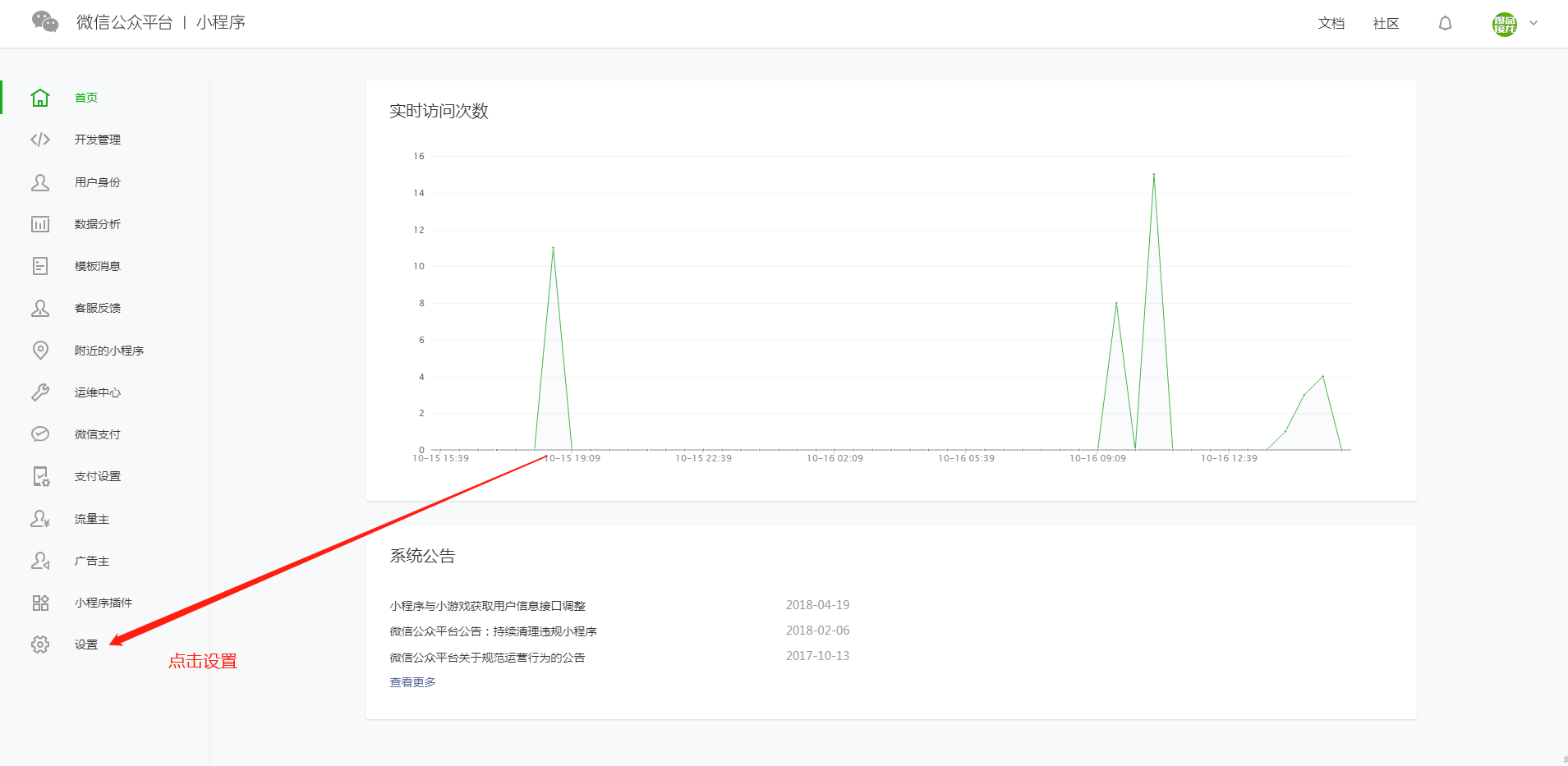Click the chart peak near 10-15 19:09
Viewport: 1568px width, 766px height.
click(x=553, y=248)
